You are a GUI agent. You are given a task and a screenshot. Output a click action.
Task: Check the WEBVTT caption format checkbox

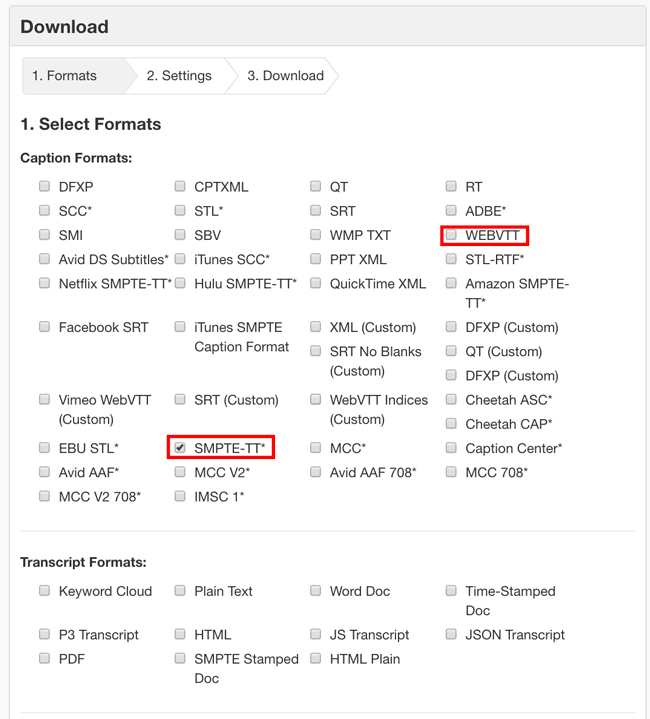452,235
